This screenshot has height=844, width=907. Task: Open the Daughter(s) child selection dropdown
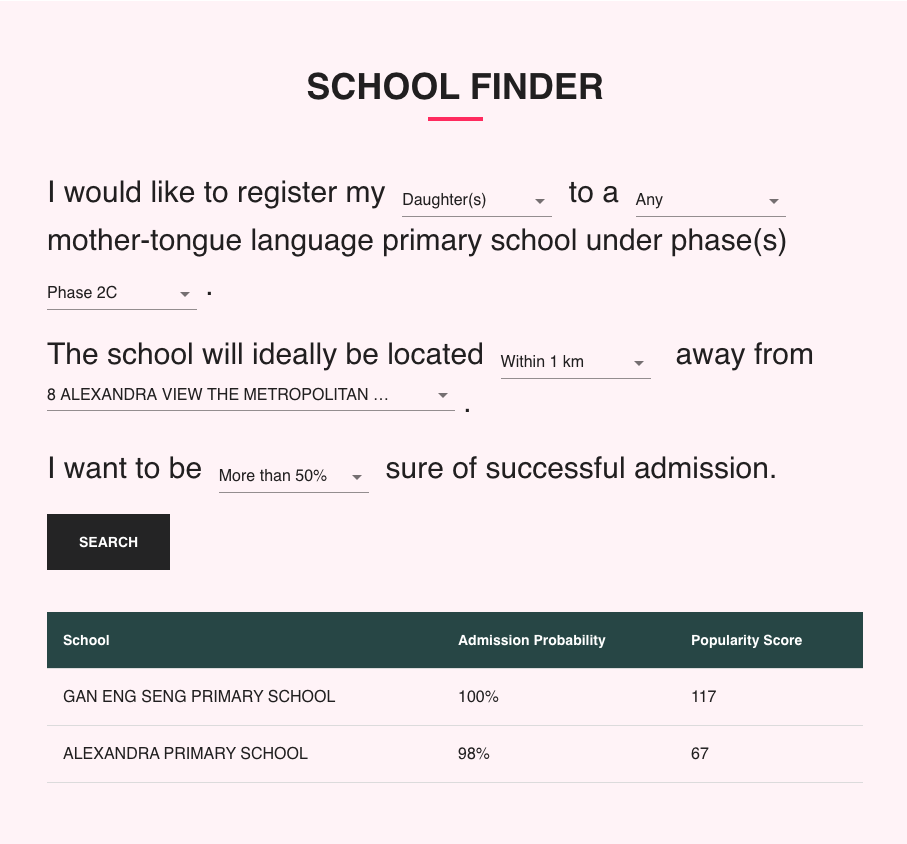pos(477,200)
